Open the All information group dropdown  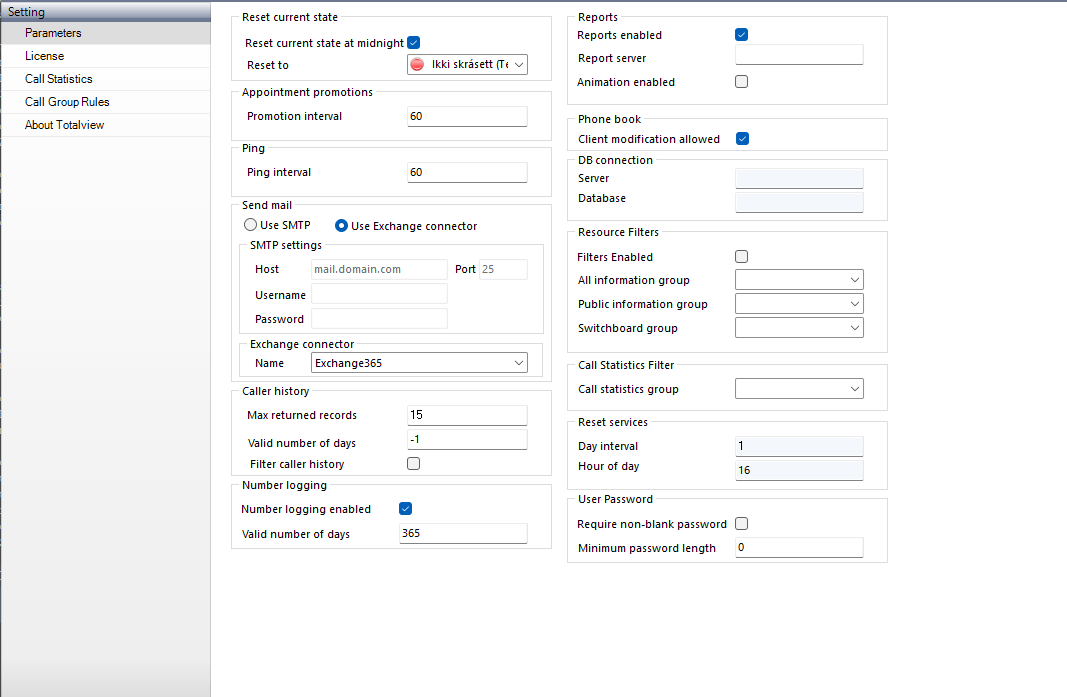click(800, 280)
